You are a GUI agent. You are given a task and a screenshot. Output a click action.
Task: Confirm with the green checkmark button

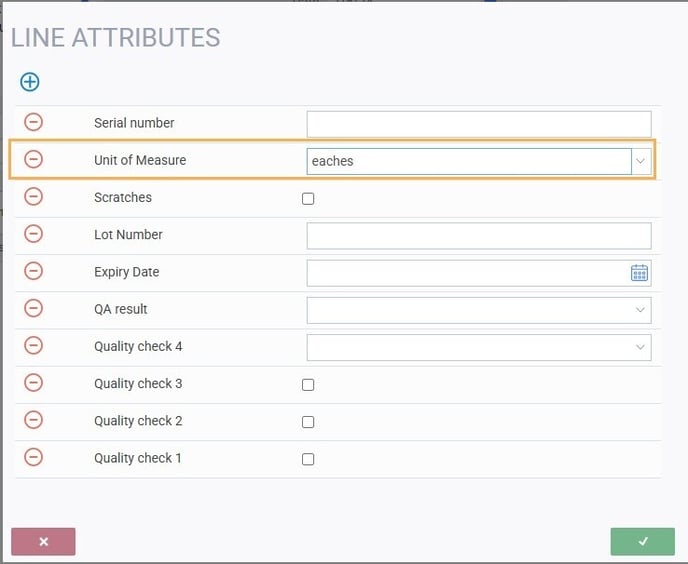643,542
